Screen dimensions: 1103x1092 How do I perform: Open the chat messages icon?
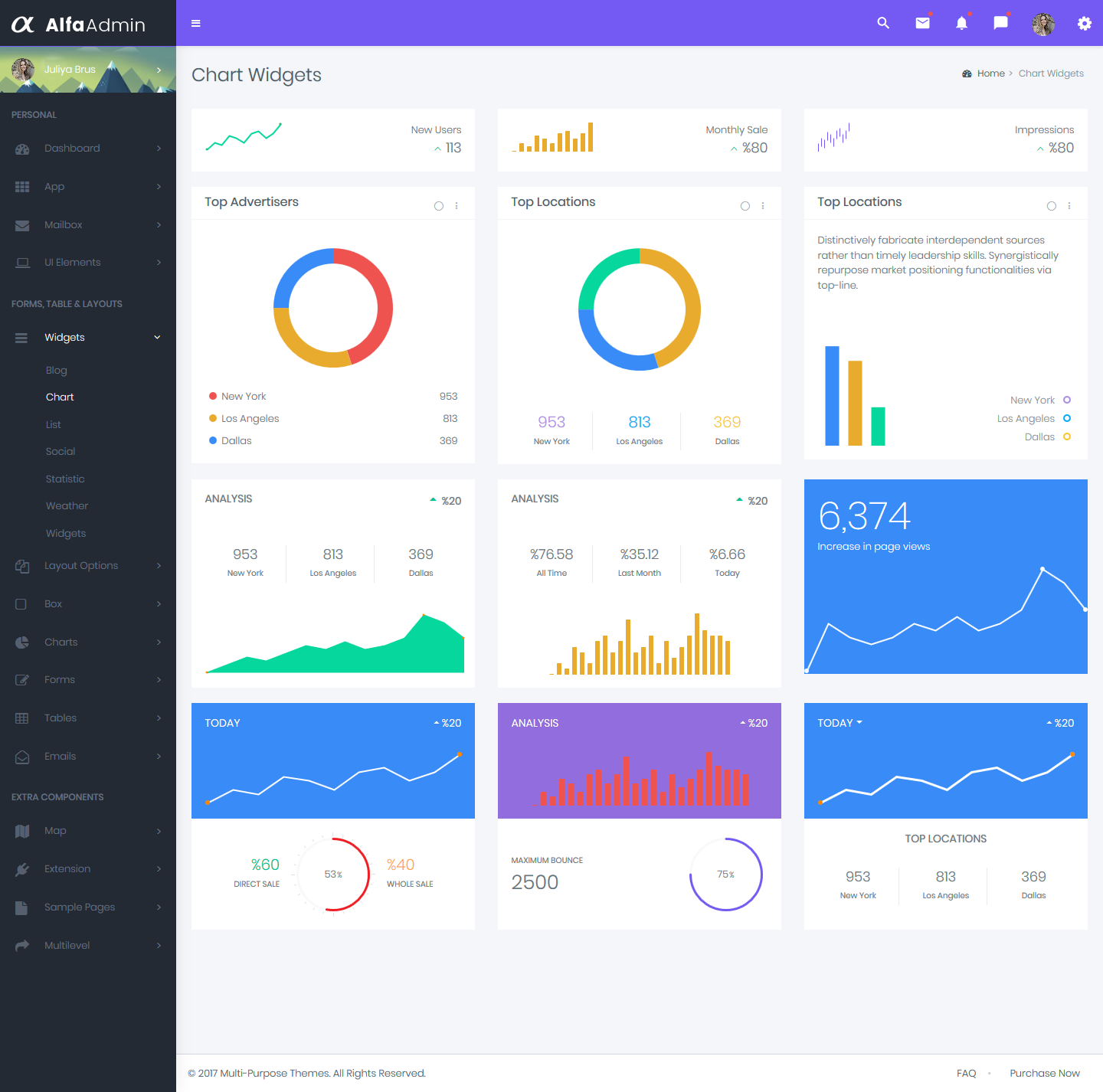[1000, 23]
